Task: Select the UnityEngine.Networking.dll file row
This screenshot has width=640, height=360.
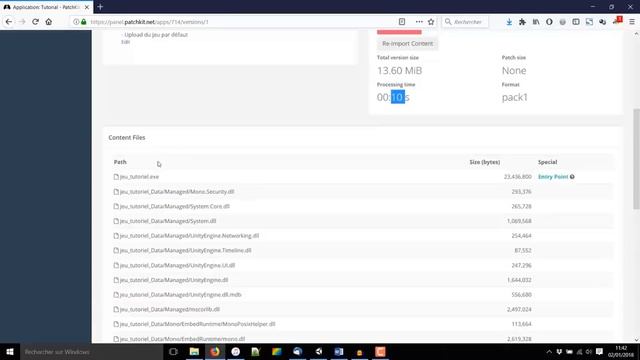Action: (363, 236)
